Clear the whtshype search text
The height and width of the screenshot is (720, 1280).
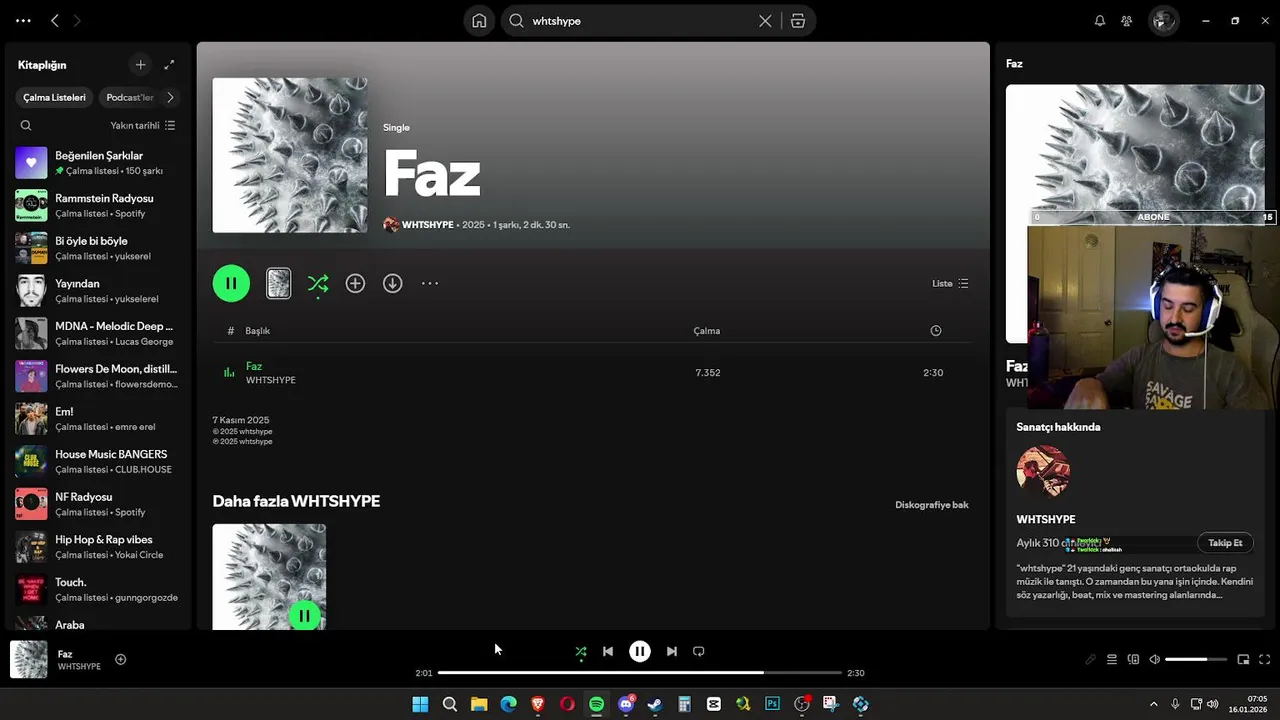[x=765, y=21]
